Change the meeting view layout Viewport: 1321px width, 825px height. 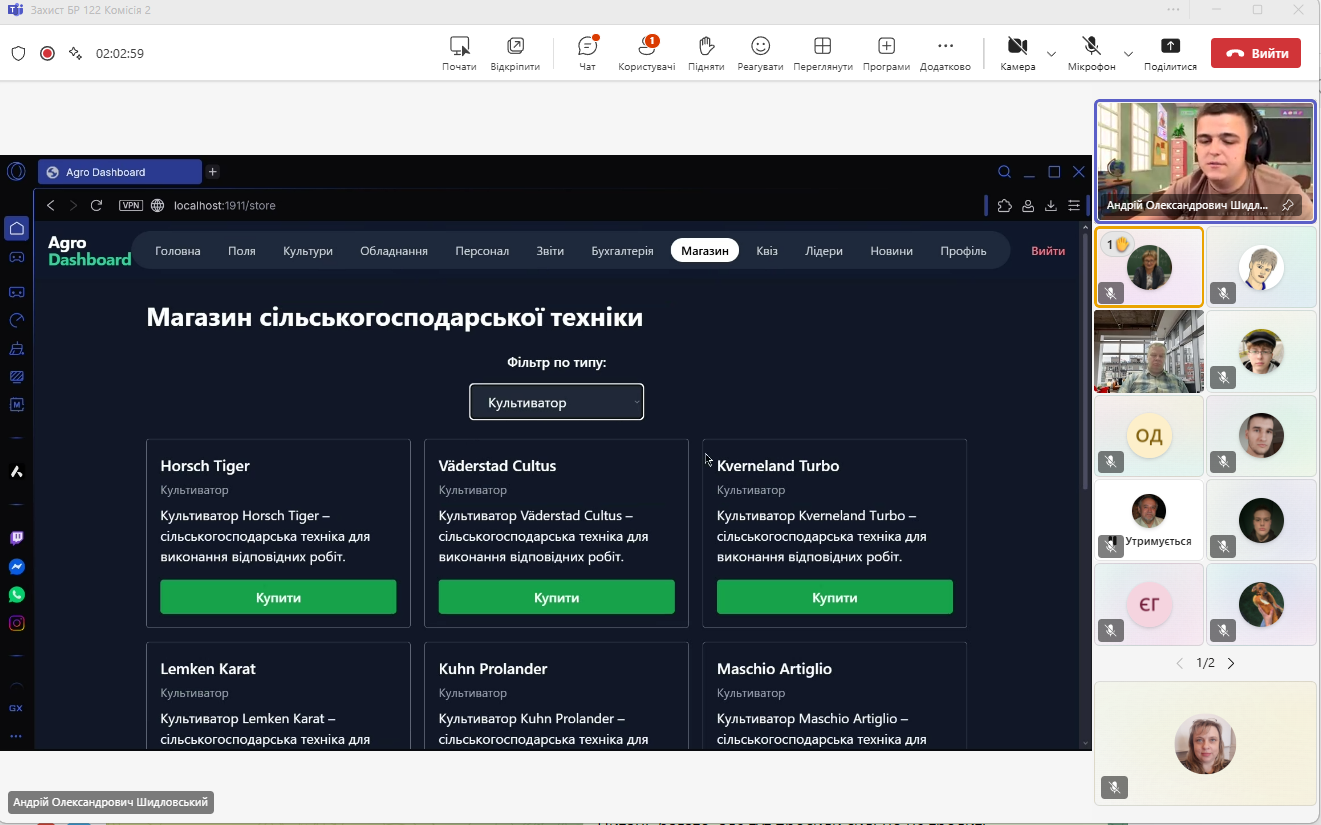[x=822, y=53]
